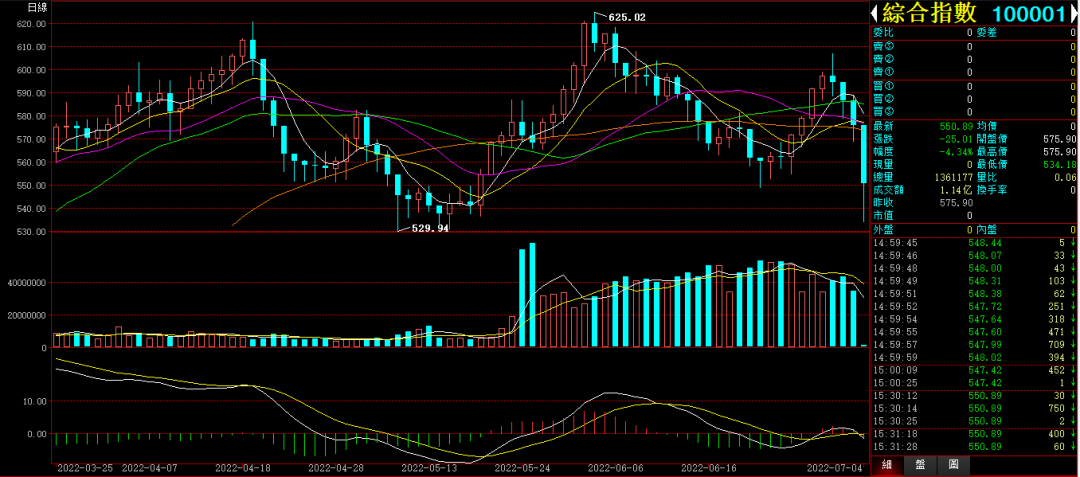The image size is (1080, 477).
Task: Click the 量比 value 0.06
Action: tap(1065, 177)
